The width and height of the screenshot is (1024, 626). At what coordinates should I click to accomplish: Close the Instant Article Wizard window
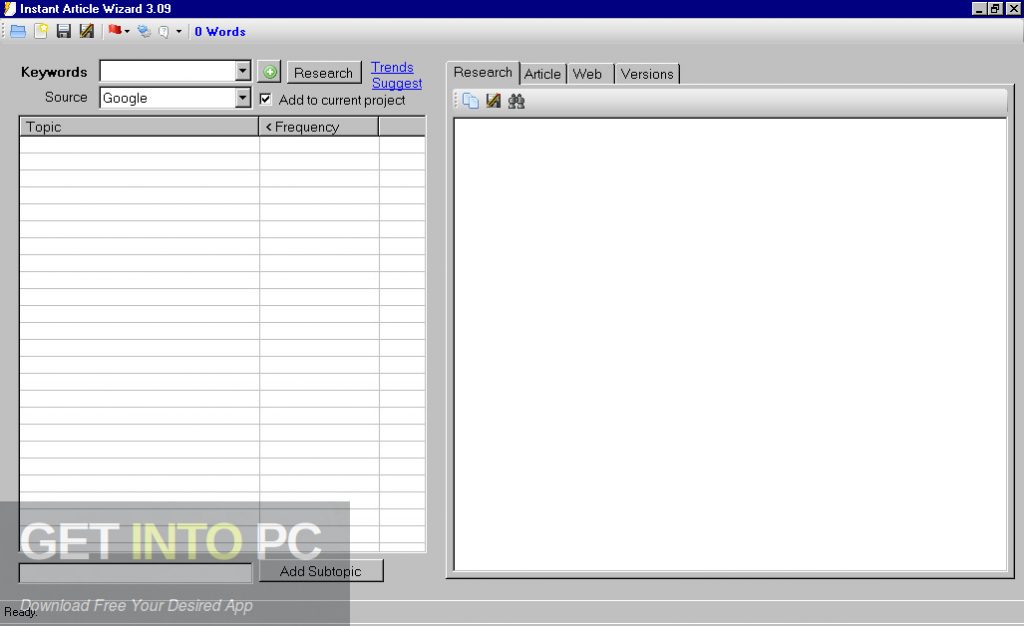click(x=1013, y=8)
